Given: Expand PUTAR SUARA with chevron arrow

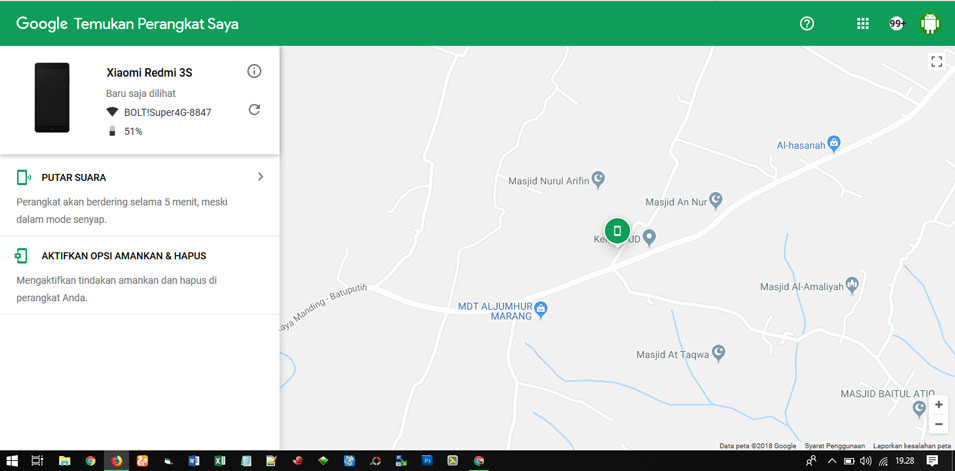Looking at the screenshot, I should click(261, 177).
